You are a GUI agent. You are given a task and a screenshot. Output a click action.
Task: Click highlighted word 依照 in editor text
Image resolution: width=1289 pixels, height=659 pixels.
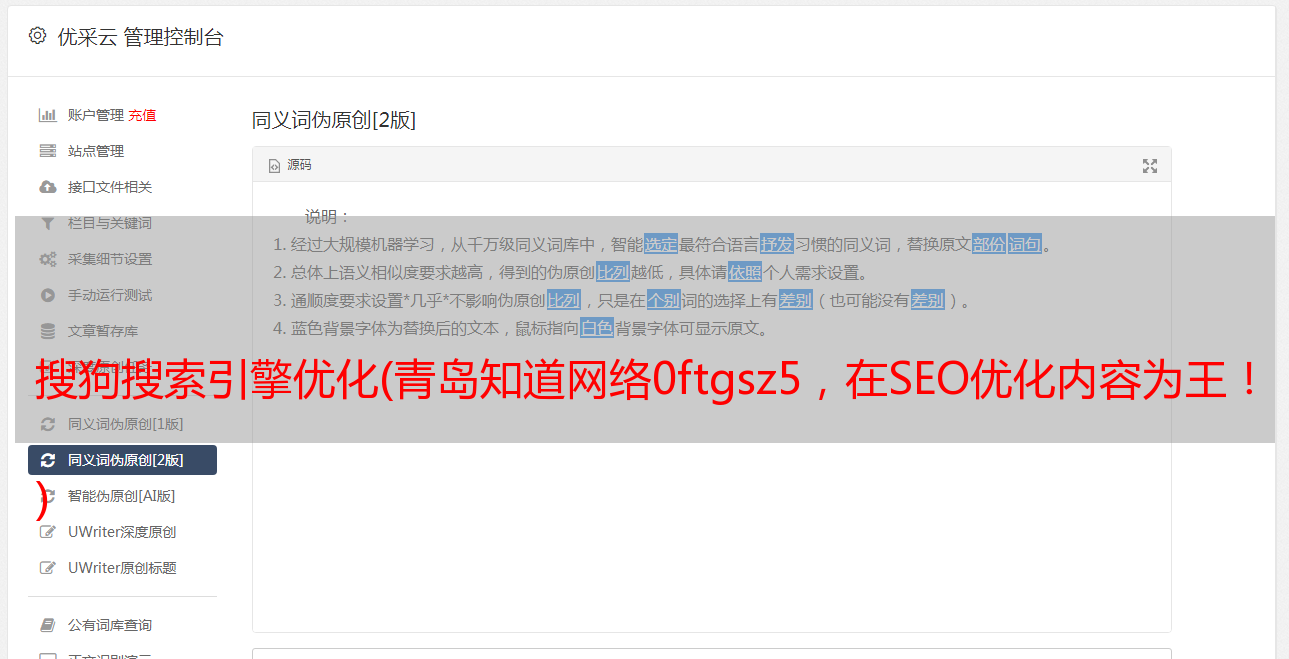(745, 272)
